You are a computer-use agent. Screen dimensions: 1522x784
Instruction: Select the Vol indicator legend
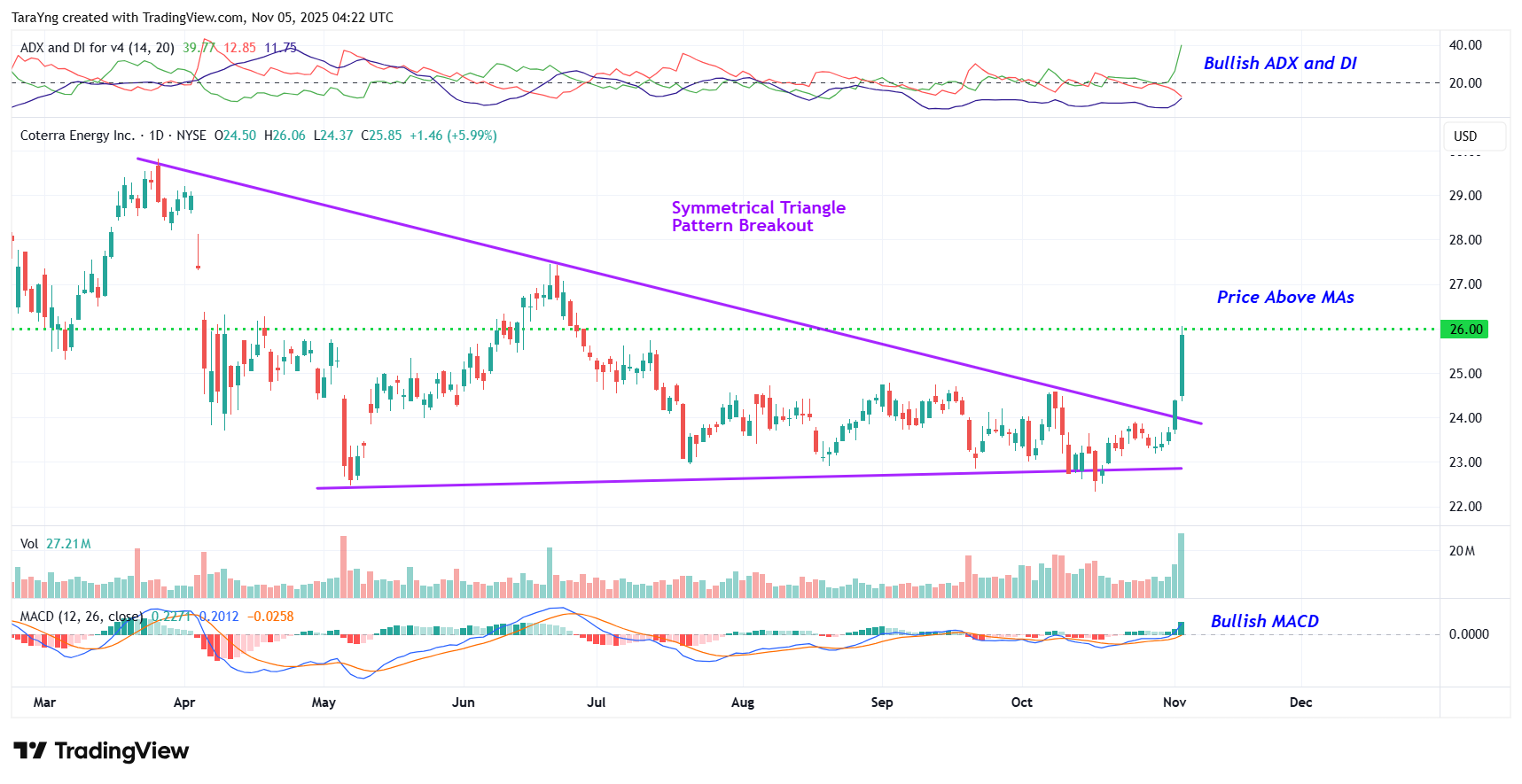tap(29, 544)
